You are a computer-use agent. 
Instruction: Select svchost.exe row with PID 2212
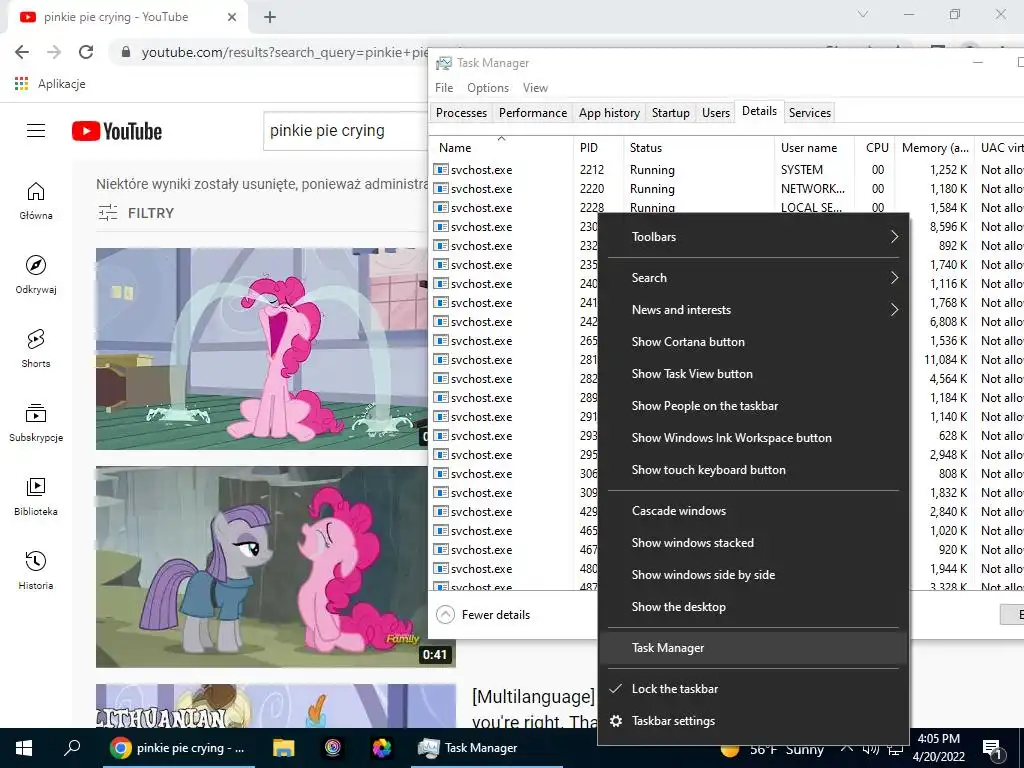pyautogui.click(x=726, y=170)
